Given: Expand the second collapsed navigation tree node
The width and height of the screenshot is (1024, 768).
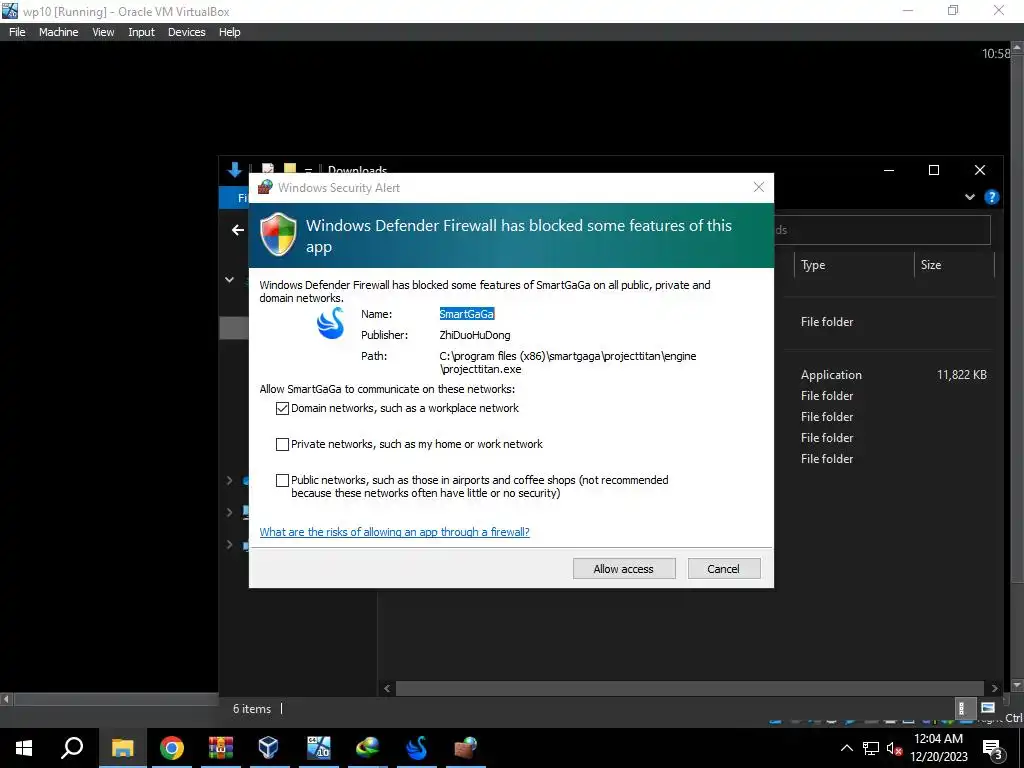Looking at the screenshot, I should (x=229, y=512).
